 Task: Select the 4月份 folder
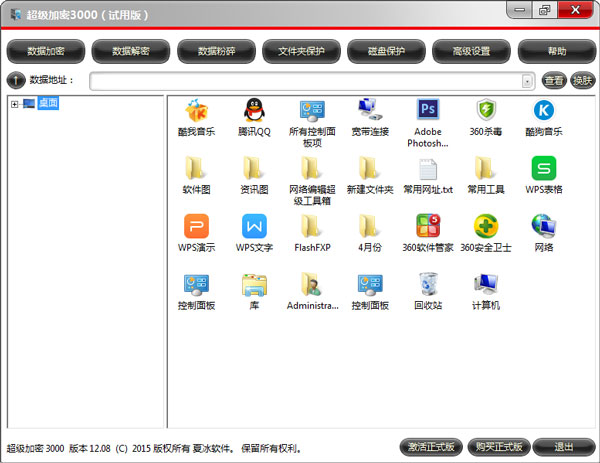pos(370,226)
